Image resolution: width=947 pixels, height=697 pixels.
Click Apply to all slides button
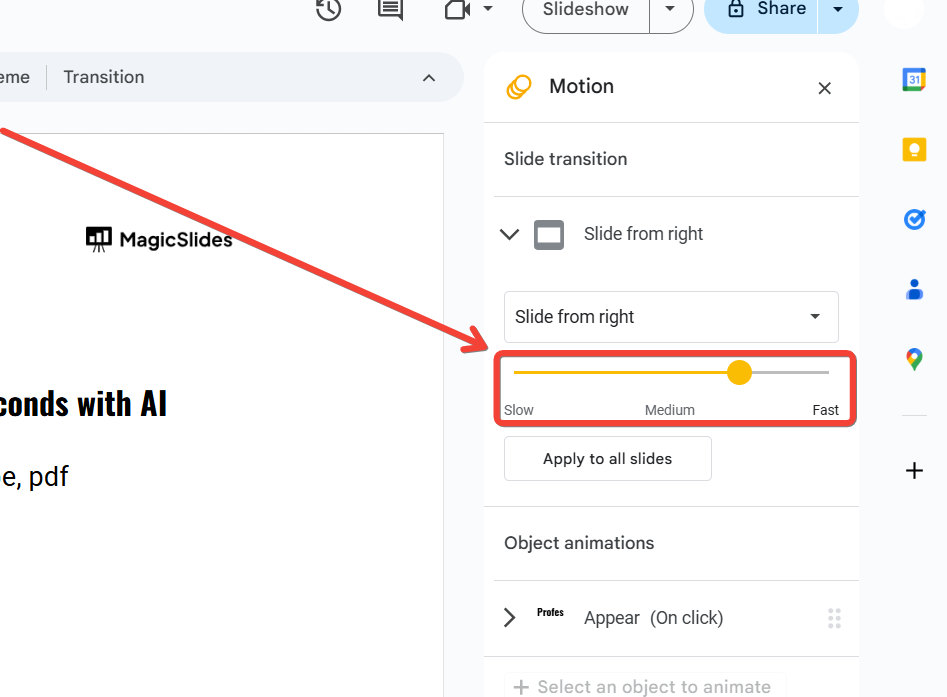click(x=608, y=459)
